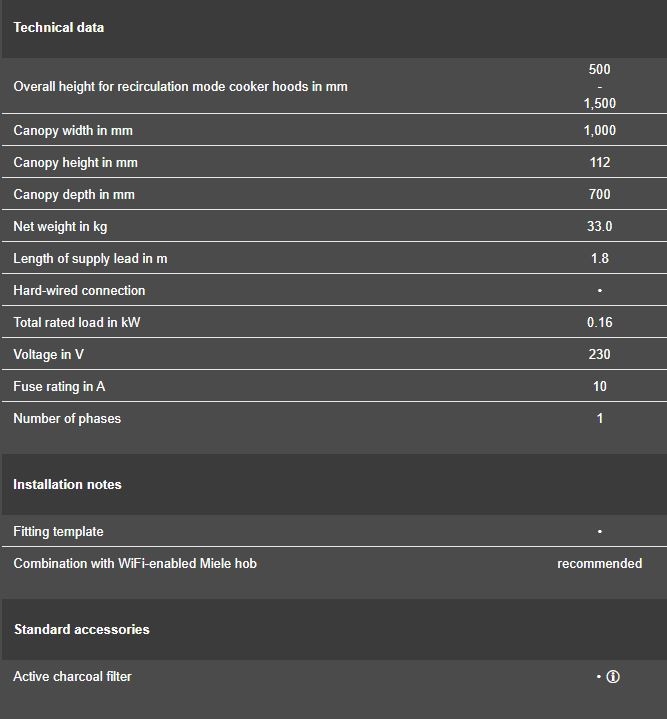Screen dimensions: 667x719
Task: Click the Canopy depth in mm label
Action: tap(74, 195)
